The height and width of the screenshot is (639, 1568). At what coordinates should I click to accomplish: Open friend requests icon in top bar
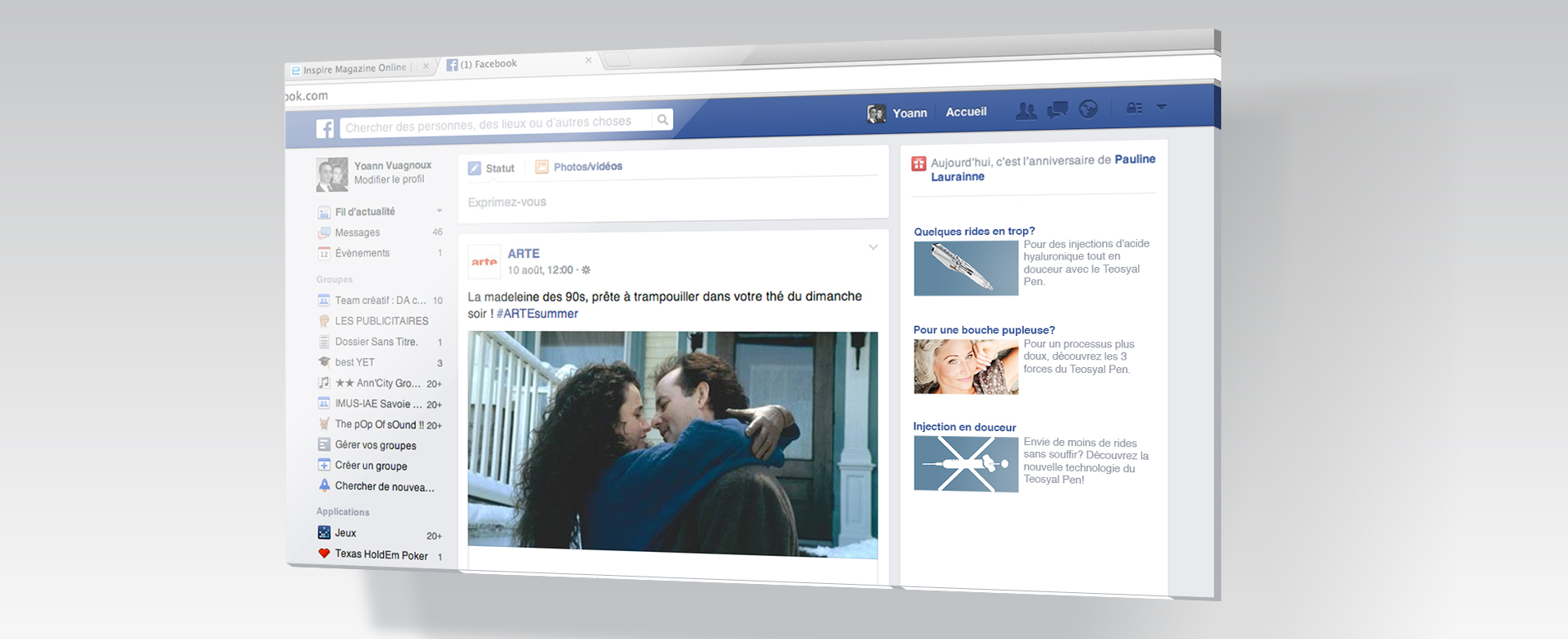click(x=1026, y=110)
